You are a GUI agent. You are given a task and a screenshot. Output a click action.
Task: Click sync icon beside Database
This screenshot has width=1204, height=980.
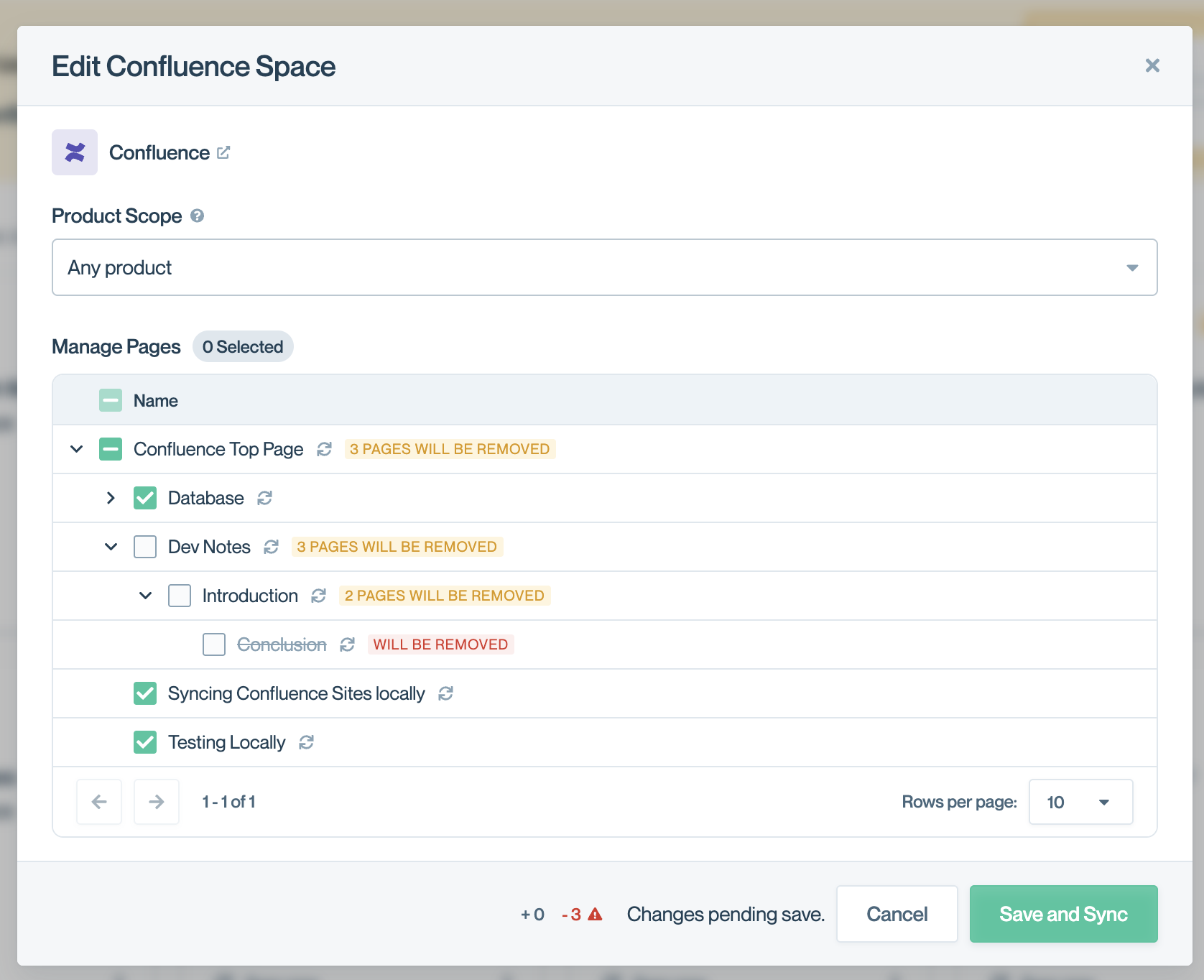pyautogui.click(x=265, y=498)
